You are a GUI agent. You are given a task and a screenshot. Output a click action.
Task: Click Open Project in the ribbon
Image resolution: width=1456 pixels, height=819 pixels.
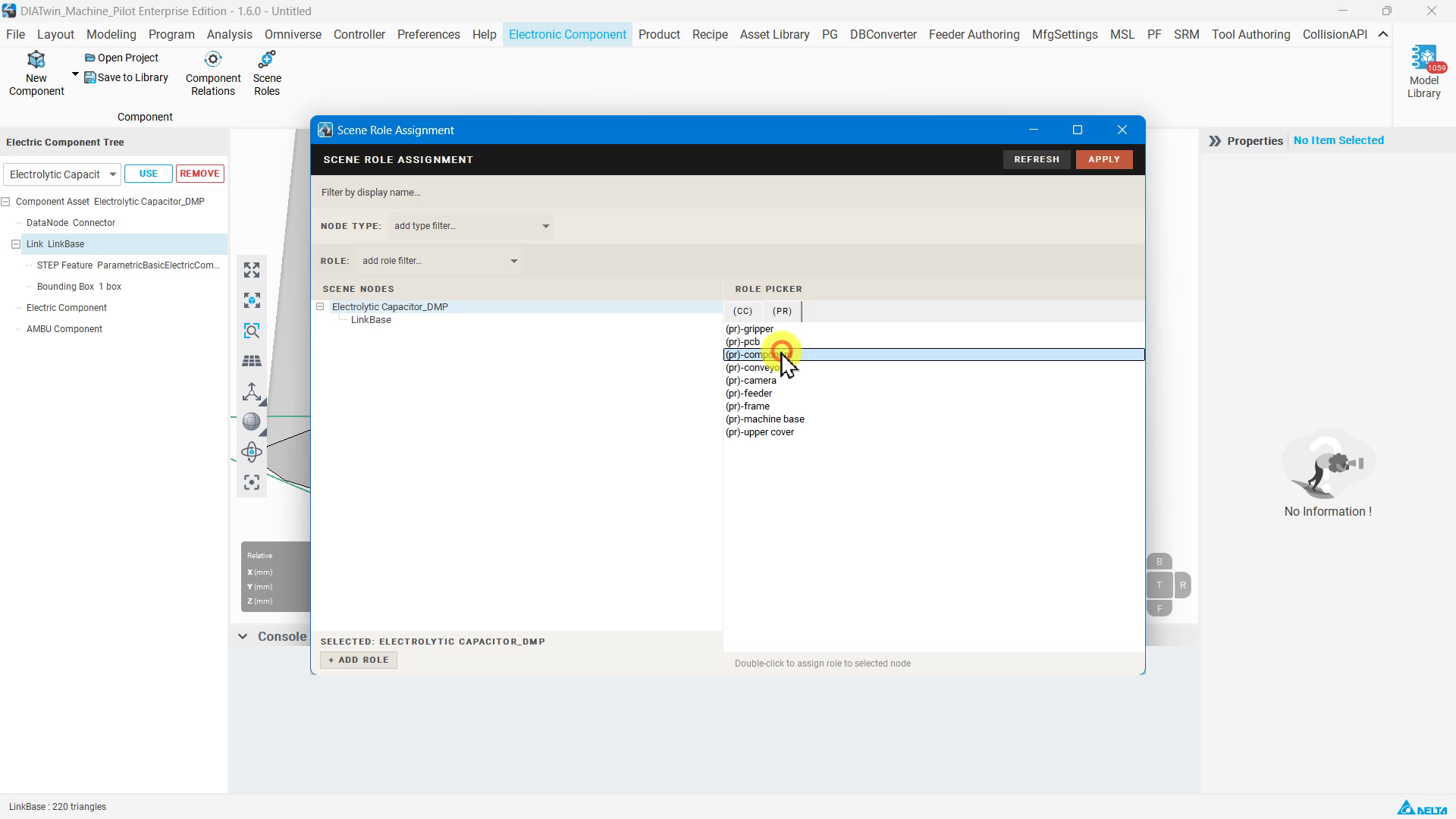[121, 58]
